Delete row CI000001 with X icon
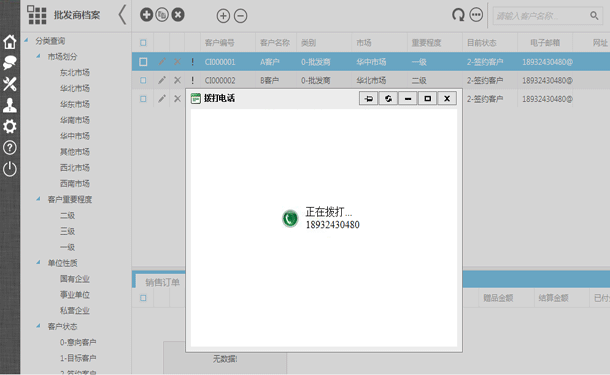Image resolution: width=610 pixels, height=375 pixels. [x=177, y=61]
